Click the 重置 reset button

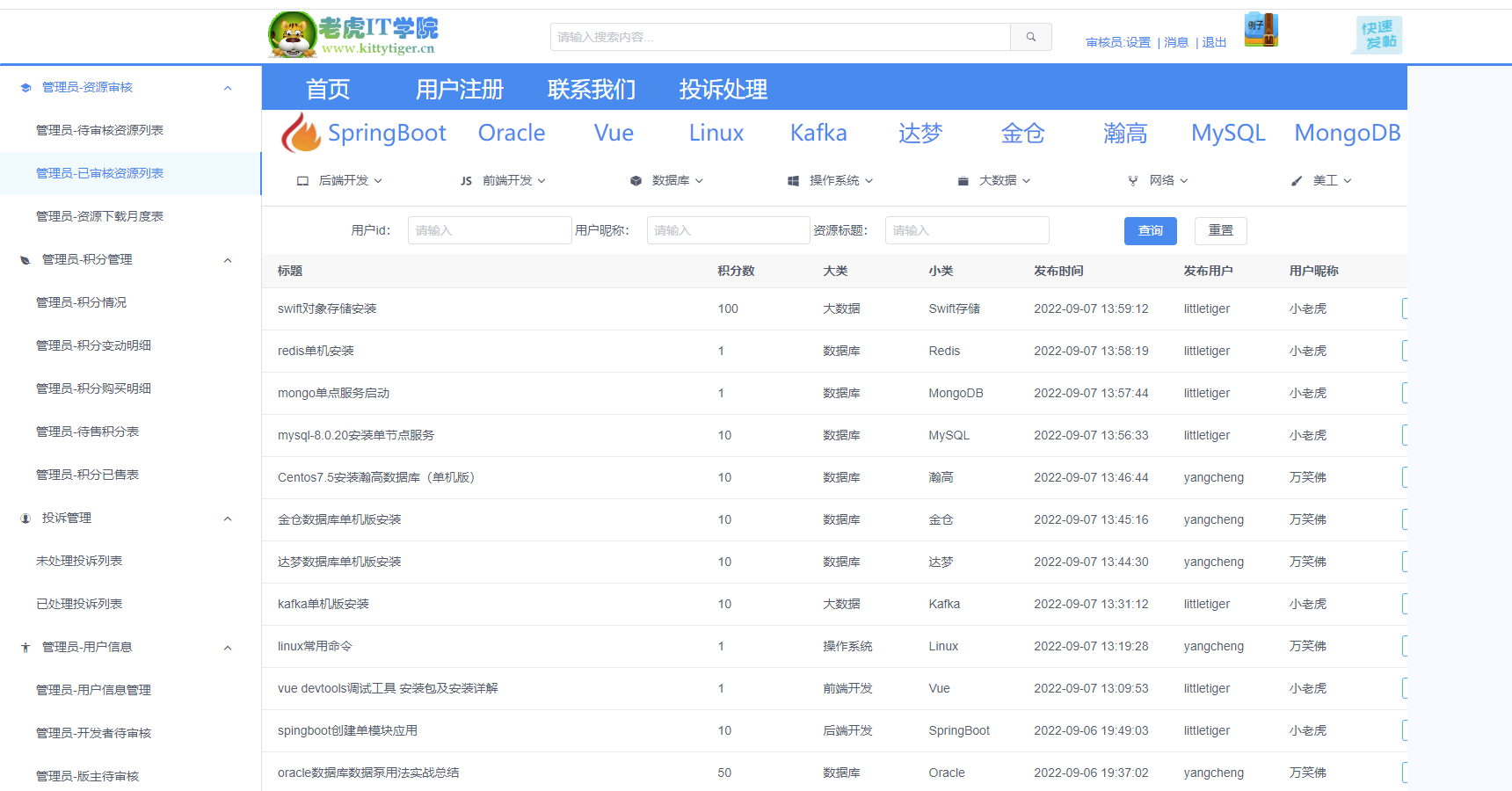(x=1220, y=230)
